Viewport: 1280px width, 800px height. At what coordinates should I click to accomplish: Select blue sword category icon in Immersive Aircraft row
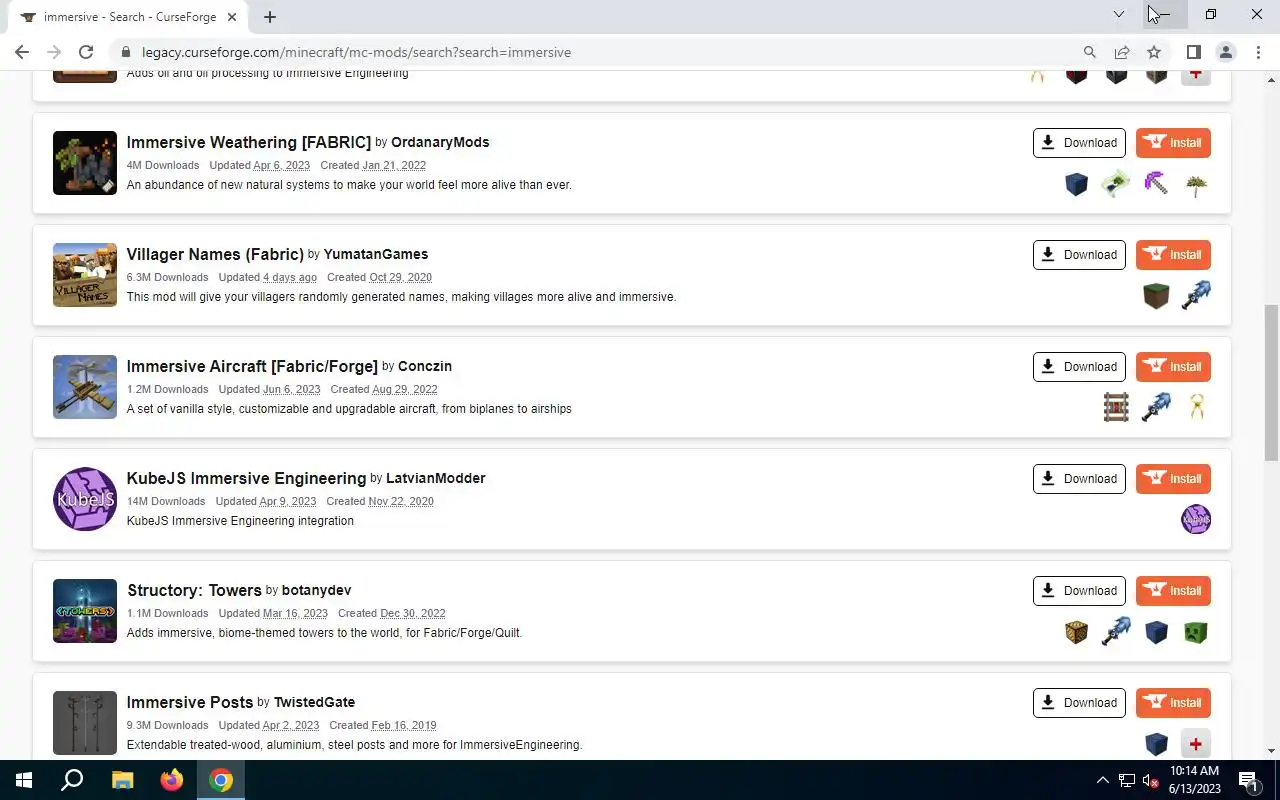pos(1156,408)
